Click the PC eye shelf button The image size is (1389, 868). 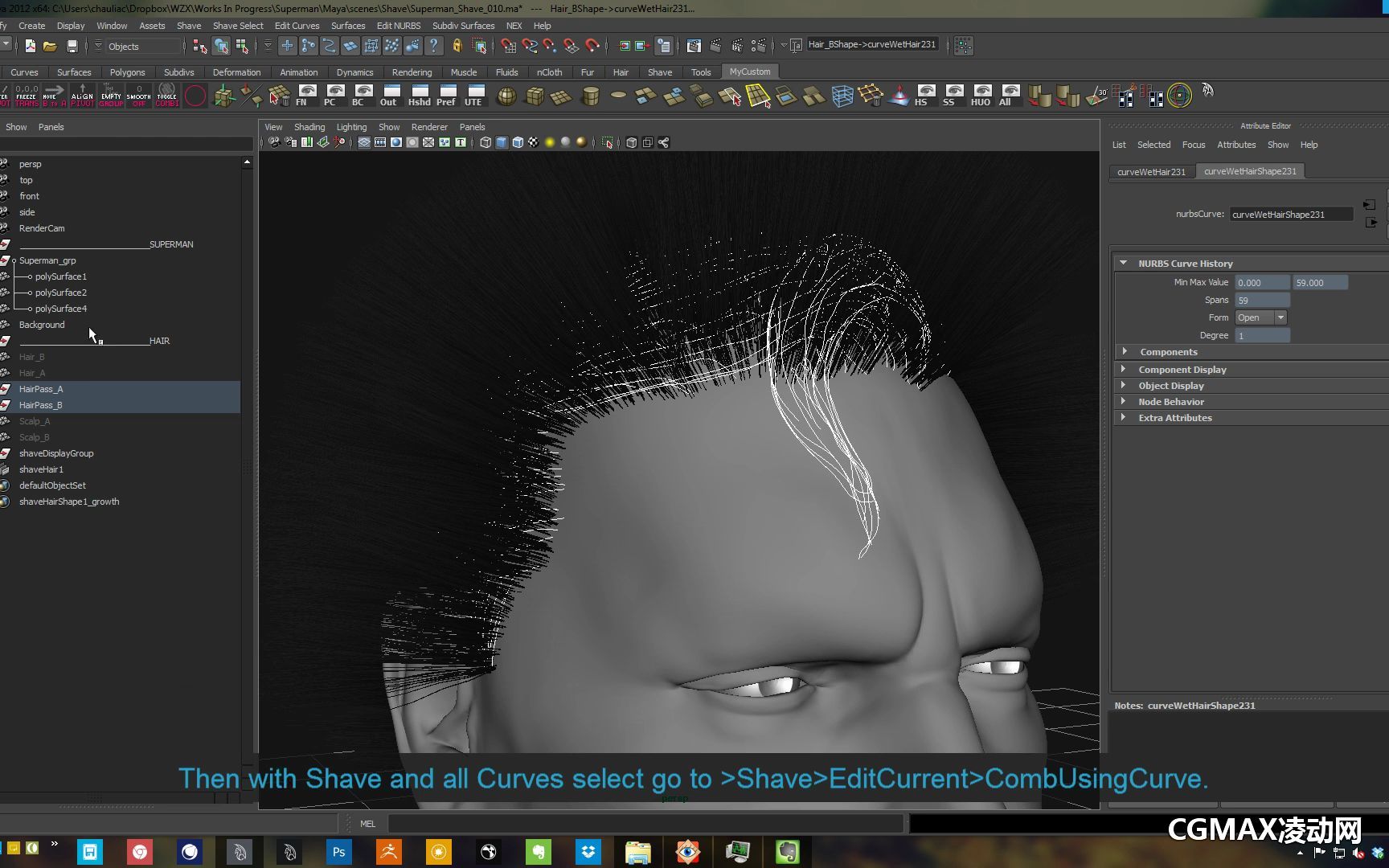tap(335, 96)
